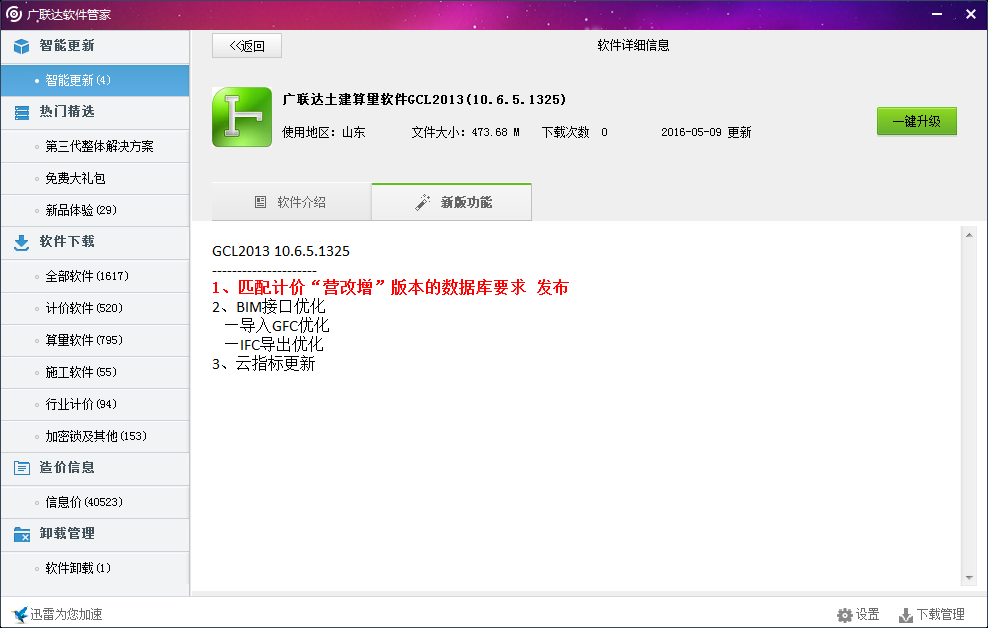This screenshot has width=988, height=628.
Task: Select the 新版功能 tab
Action: pos(452,202)
